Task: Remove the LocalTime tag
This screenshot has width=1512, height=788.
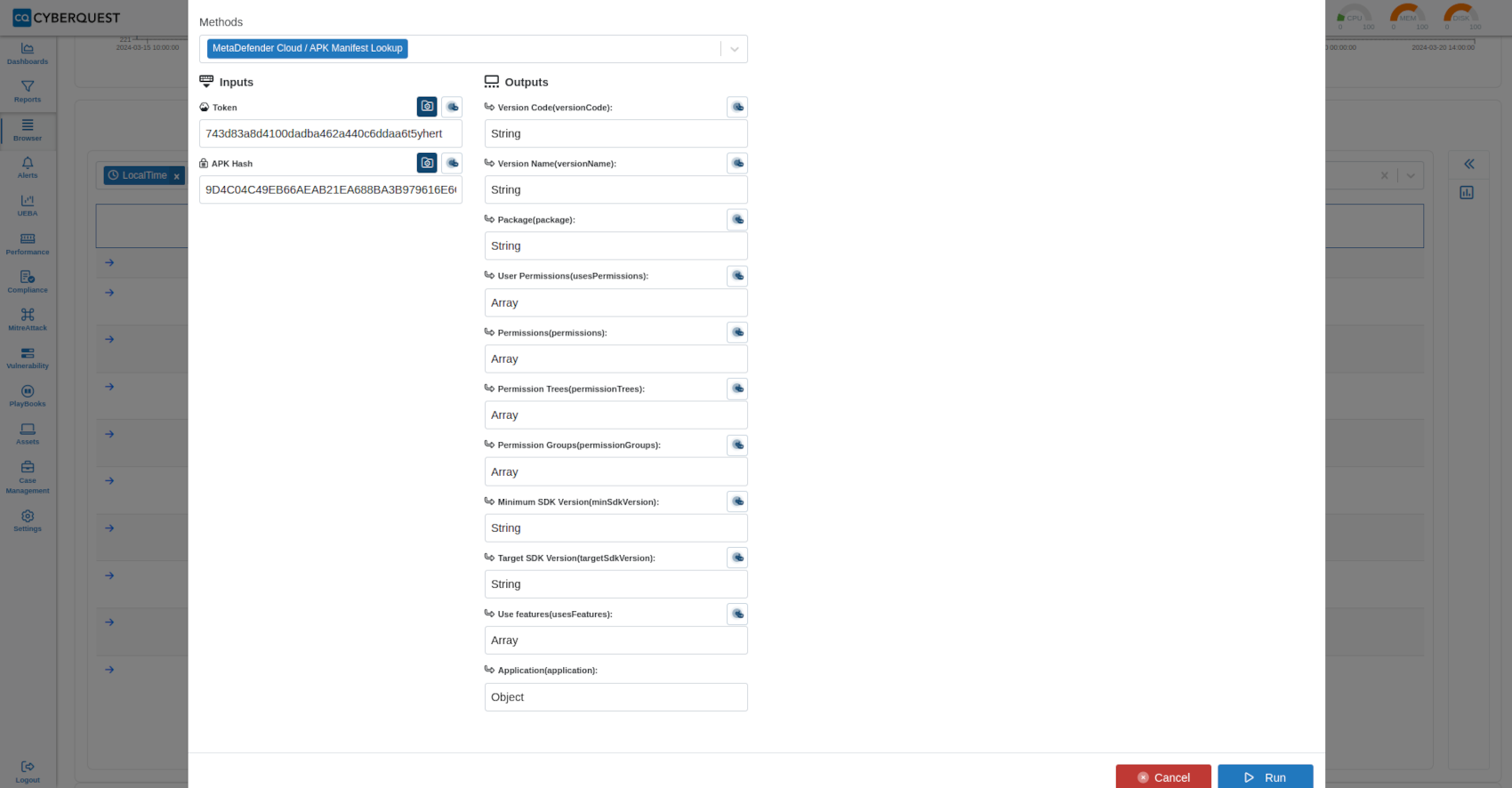Action: (x=177, y=176)
